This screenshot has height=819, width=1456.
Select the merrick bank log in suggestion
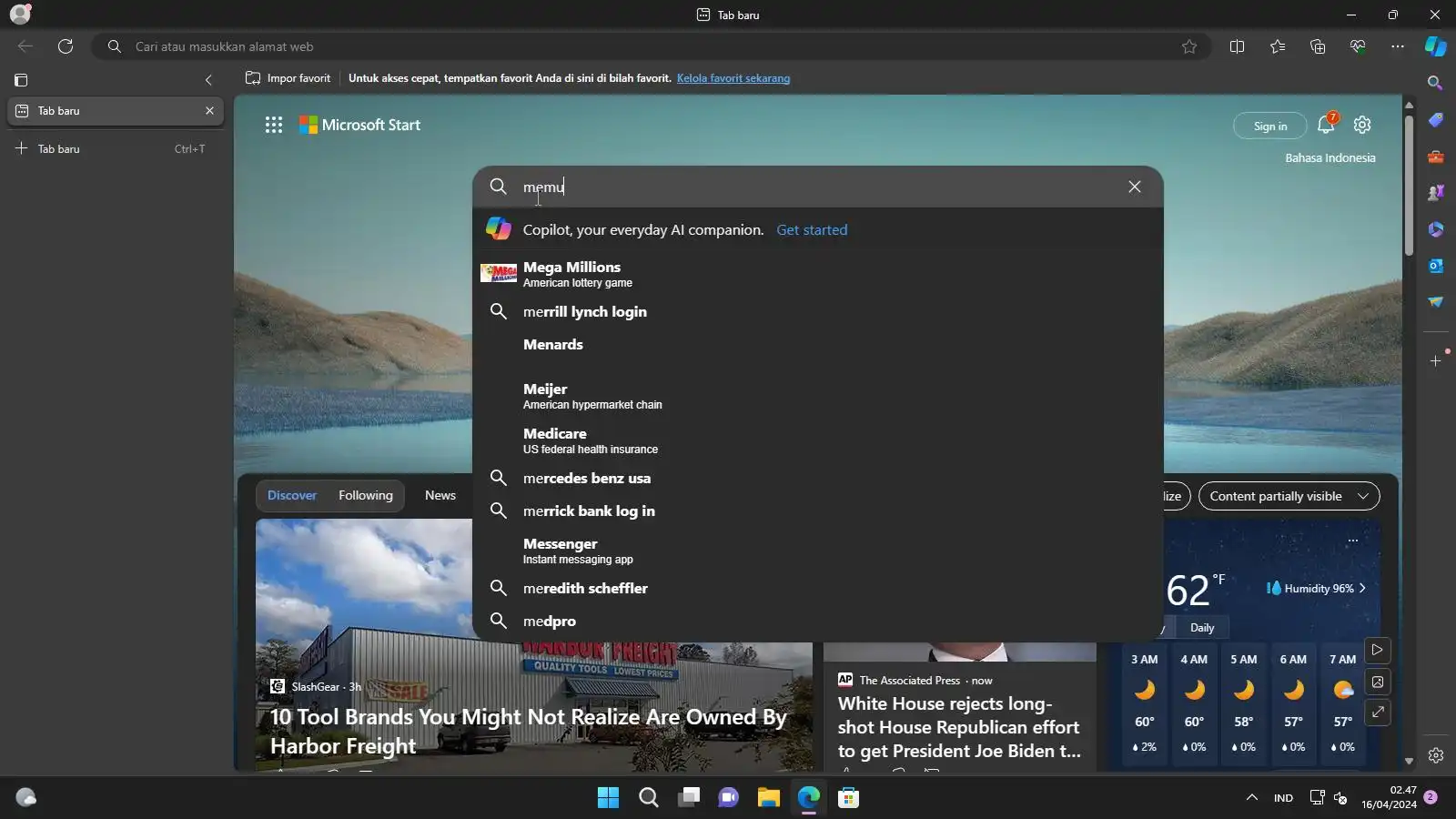(x=817, y=511)
